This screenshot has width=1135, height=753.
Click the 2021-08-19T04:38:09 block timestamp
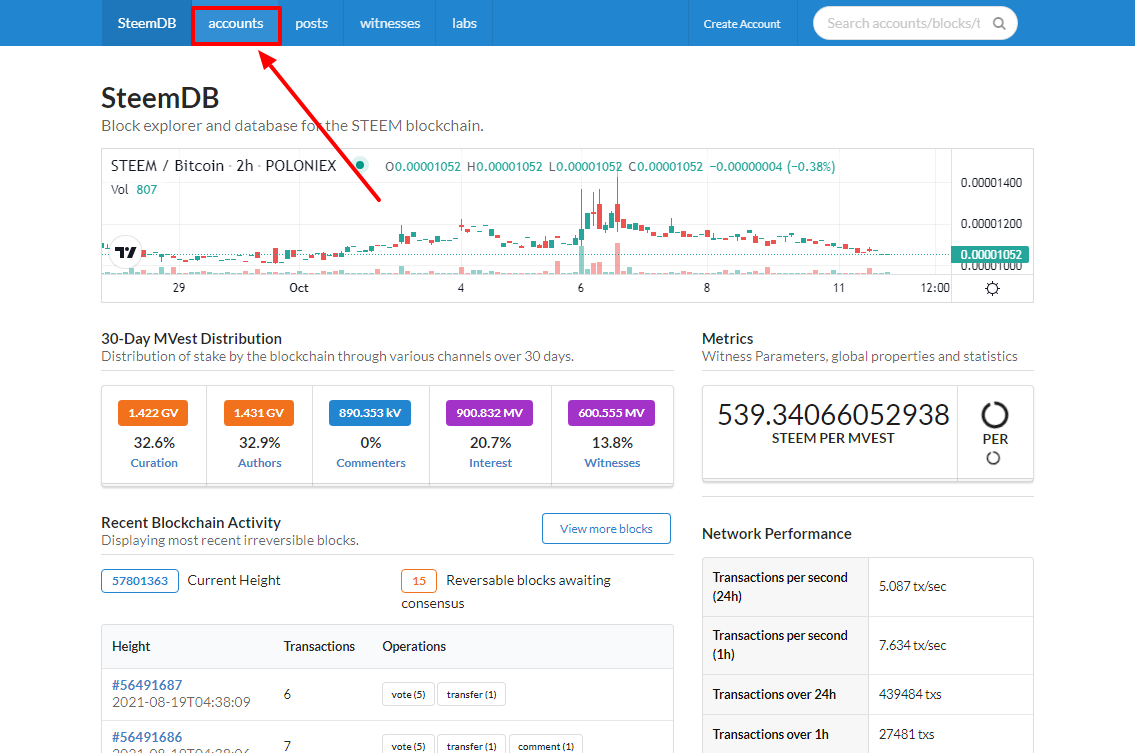point(181,702)
